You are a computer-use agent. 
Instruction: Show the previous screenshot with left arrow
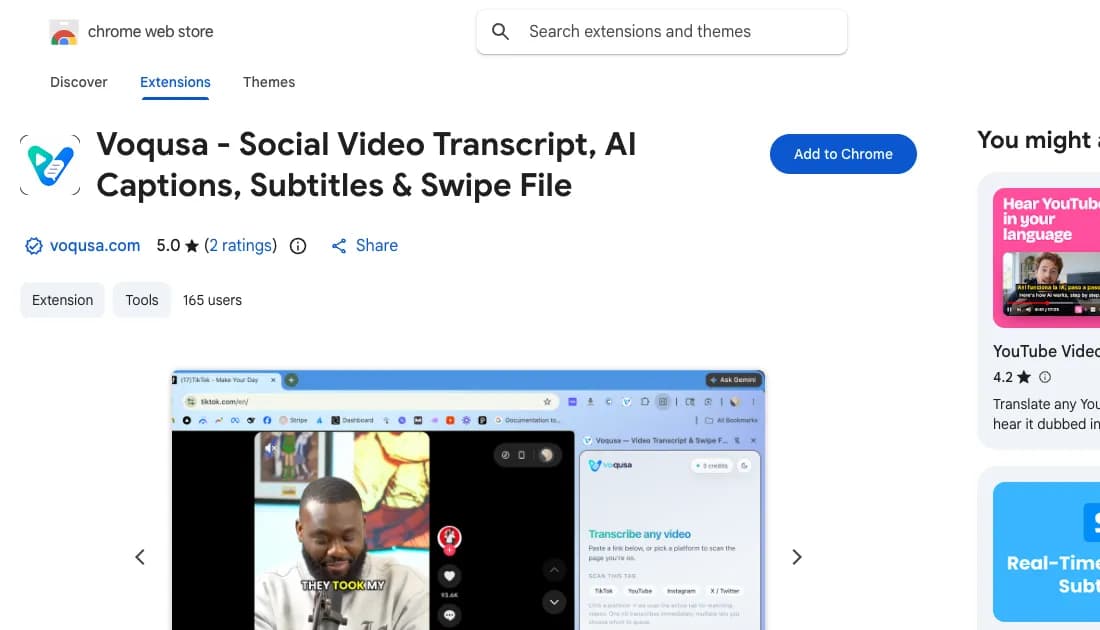140,557
